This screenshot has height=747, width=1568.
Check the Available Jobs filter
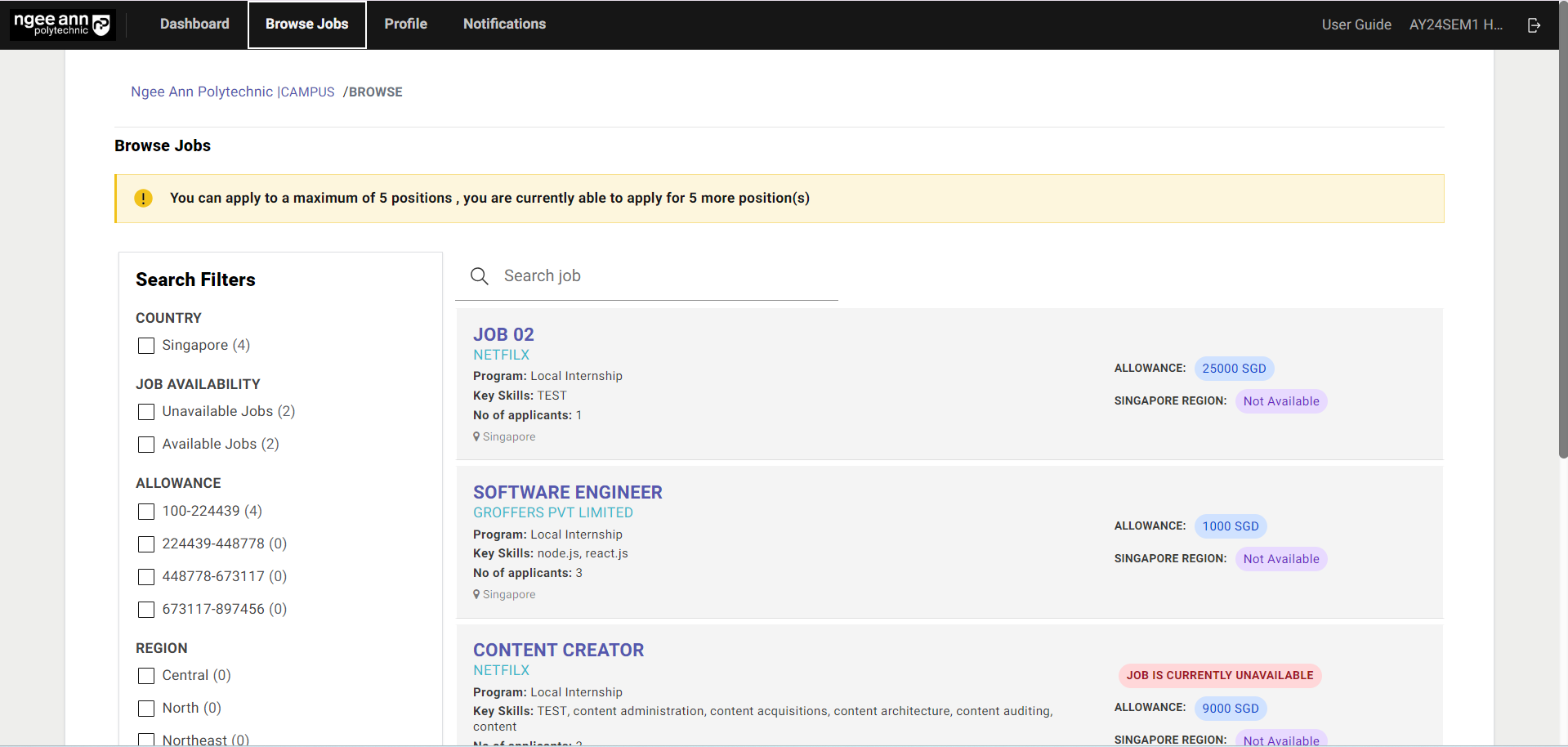146,445
